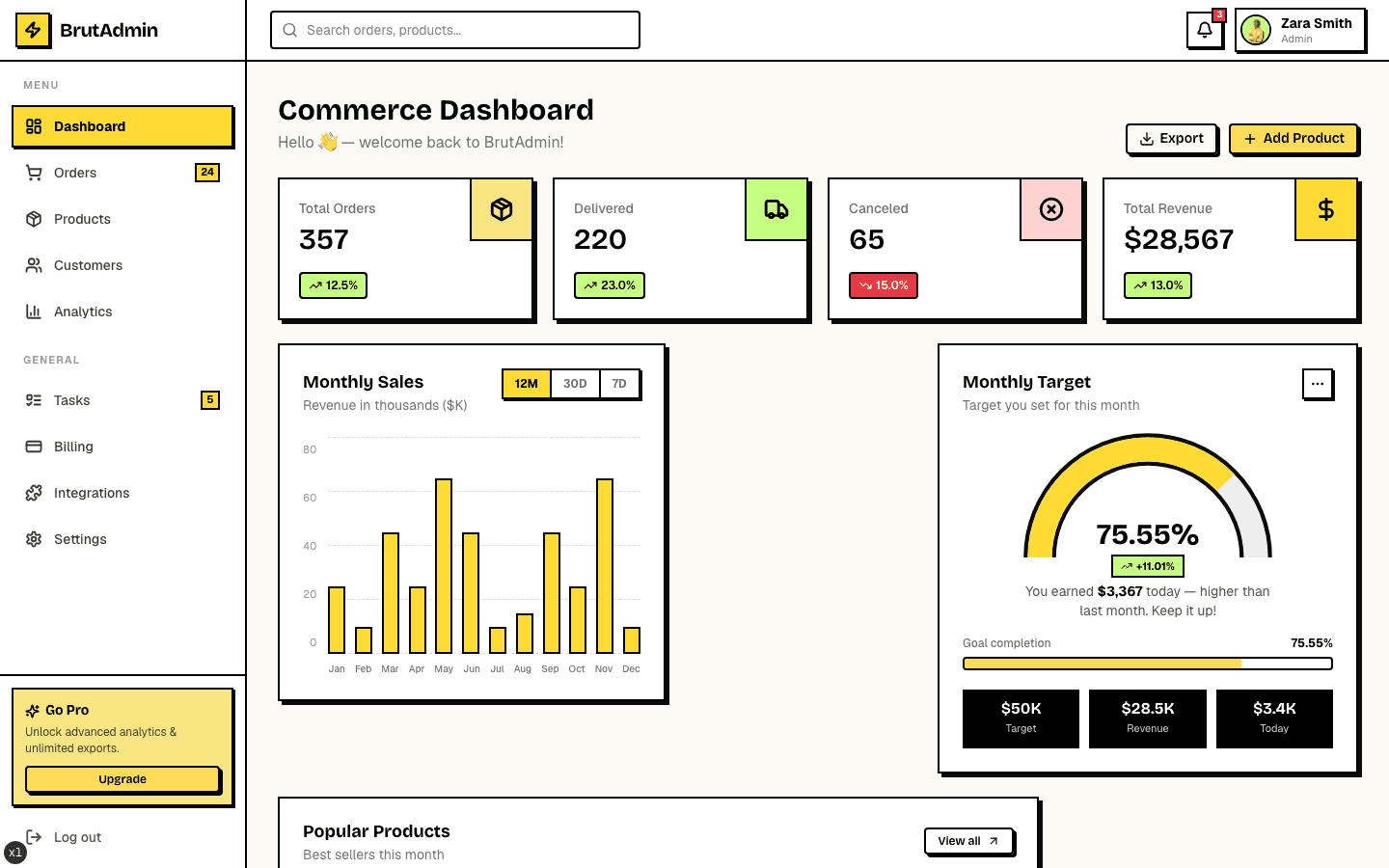Open Integrations page
The image size is (1389, 868).
pyautogui.click(x=123, y=493)
